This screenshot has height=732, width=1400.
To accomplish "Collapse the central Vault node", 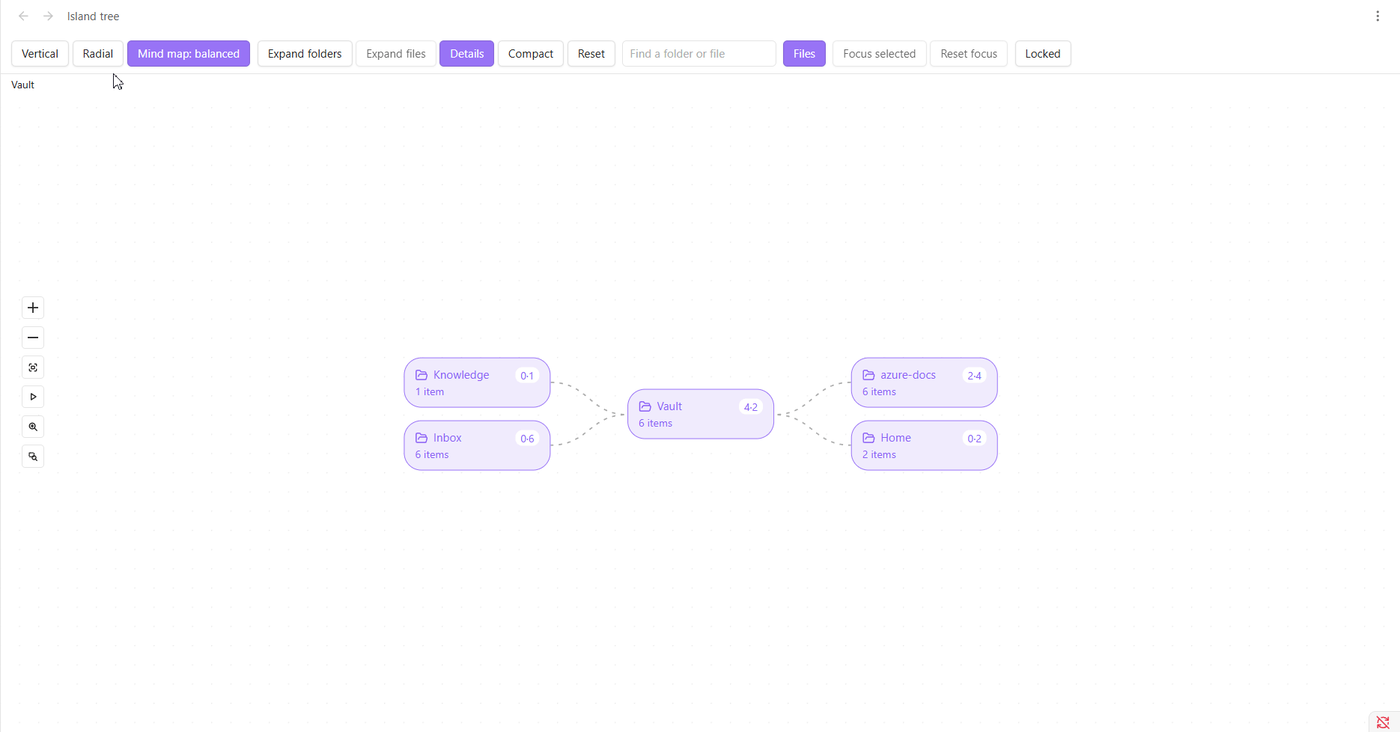I will (701, 414).
